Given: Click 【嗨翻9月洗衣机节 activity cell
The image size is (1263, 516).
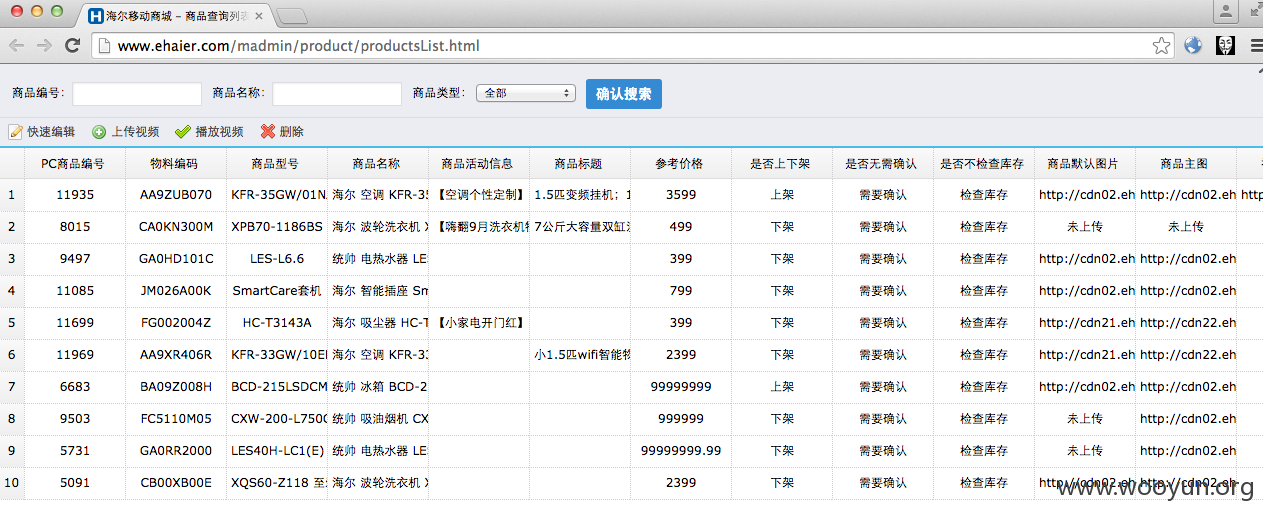Looking at the screenshot, I should (x=479, y=227).
